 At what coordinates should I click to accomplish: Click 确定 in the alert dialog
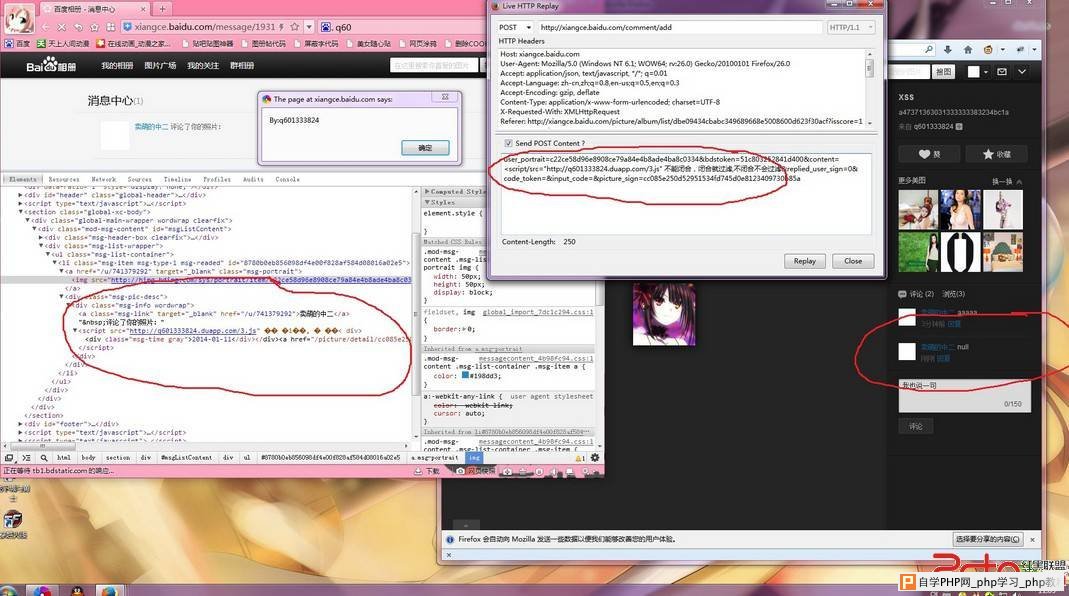point(425,147)
